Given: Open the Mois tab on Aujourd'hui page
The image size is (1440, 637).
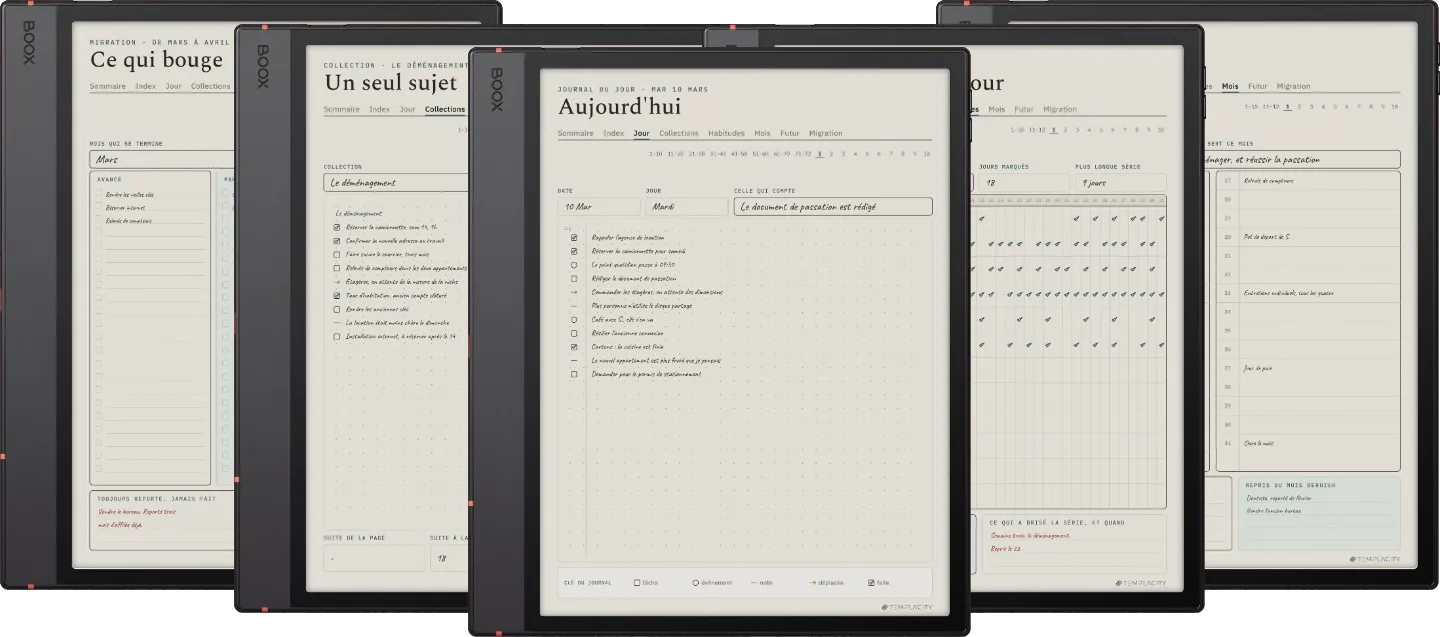Looking at the screenshot, I should click(x=763, y=133).
